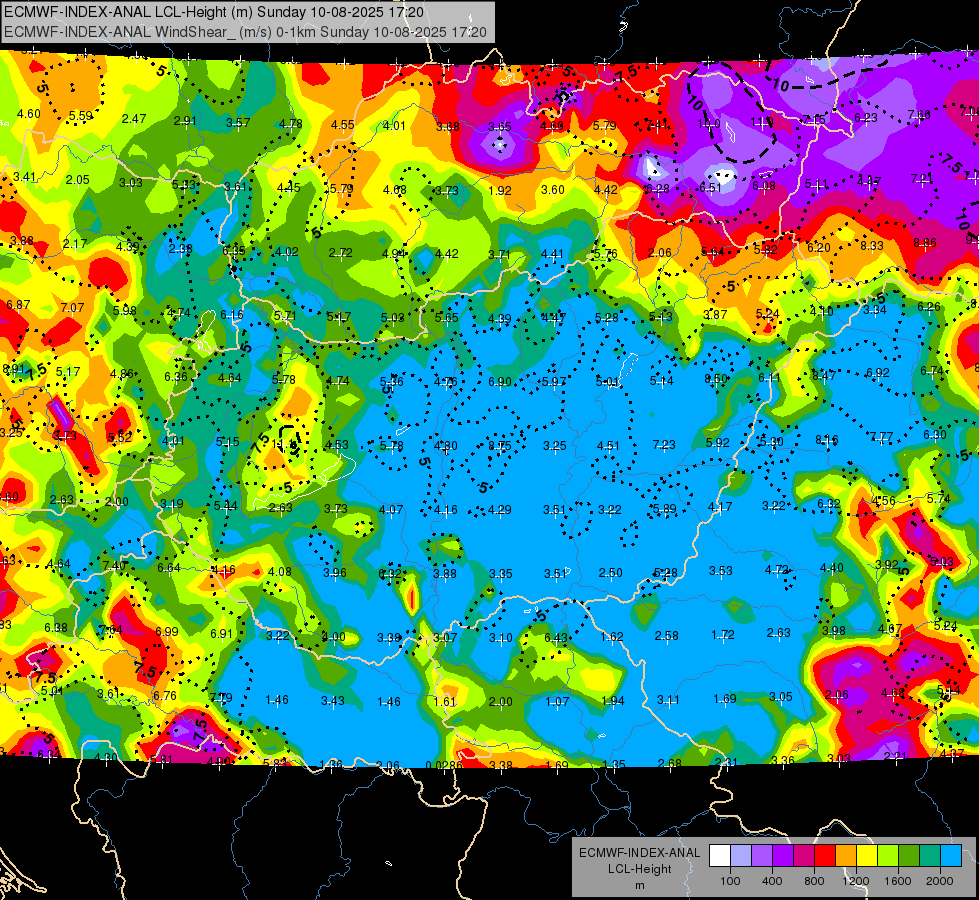Viewport: 979px width, 900px height.
Task: Click the '400' legend scale label
Action: point(772,881)
